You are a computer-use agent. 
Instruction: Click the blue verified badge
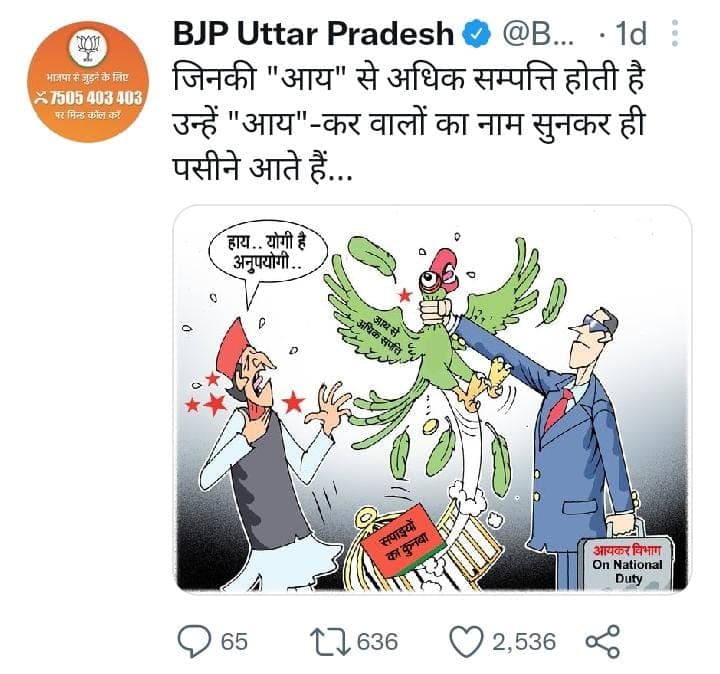[478, 34]
